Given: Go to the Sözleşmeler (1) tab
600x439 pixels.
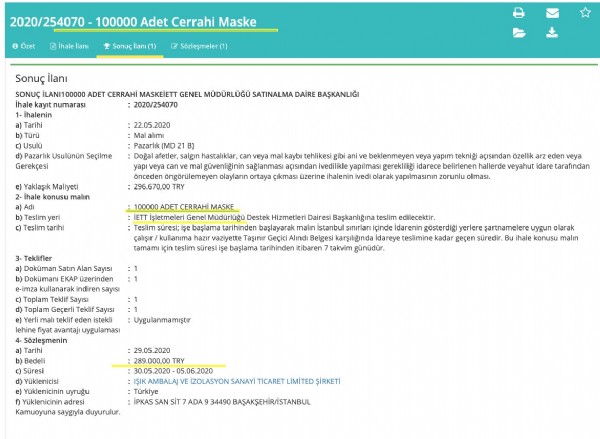Looking at the screenshot, I should [199, 46].
